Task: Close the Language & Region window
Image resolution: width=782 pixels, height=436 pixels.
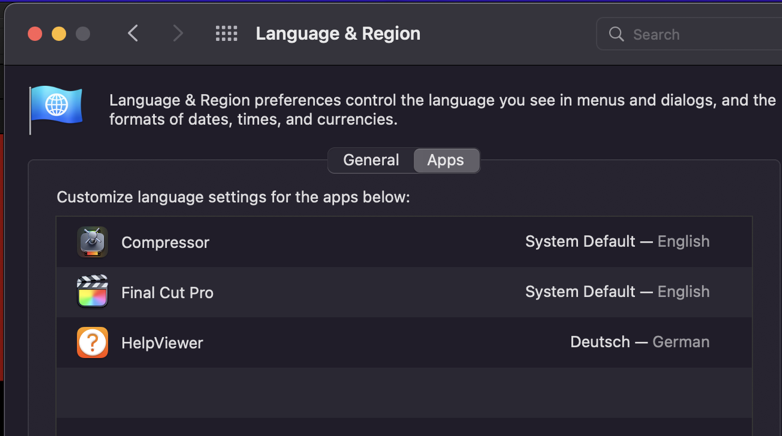Action: click(35, 34)
